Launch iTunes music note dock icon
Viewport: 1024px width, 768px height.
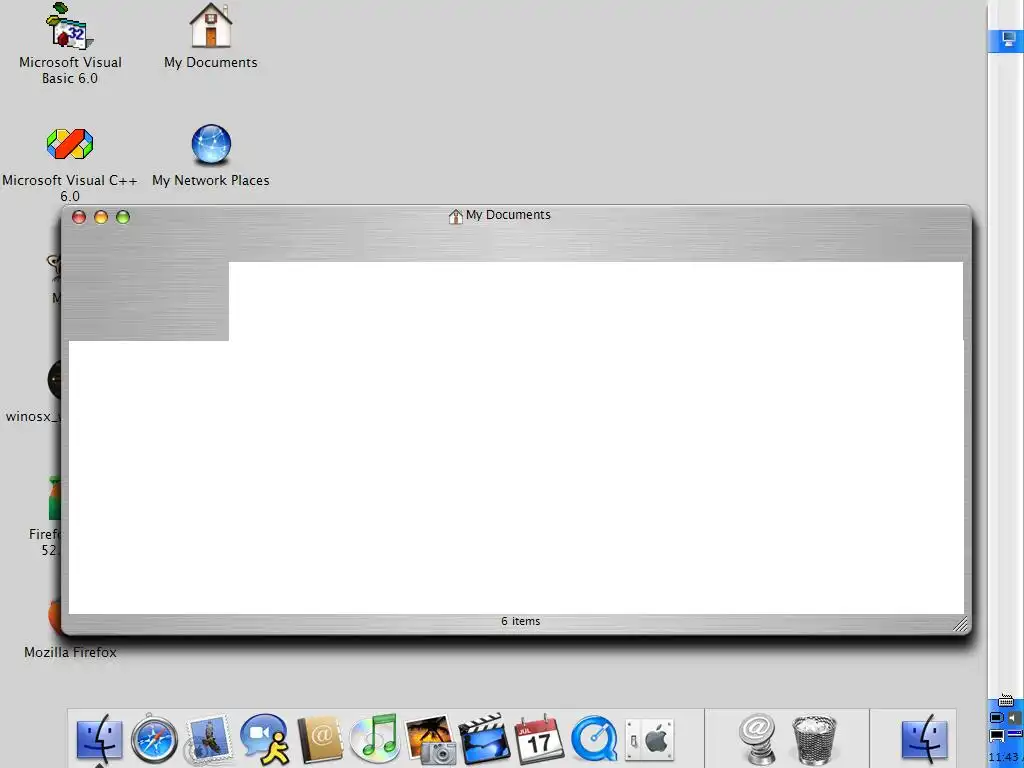click(374, 739)
